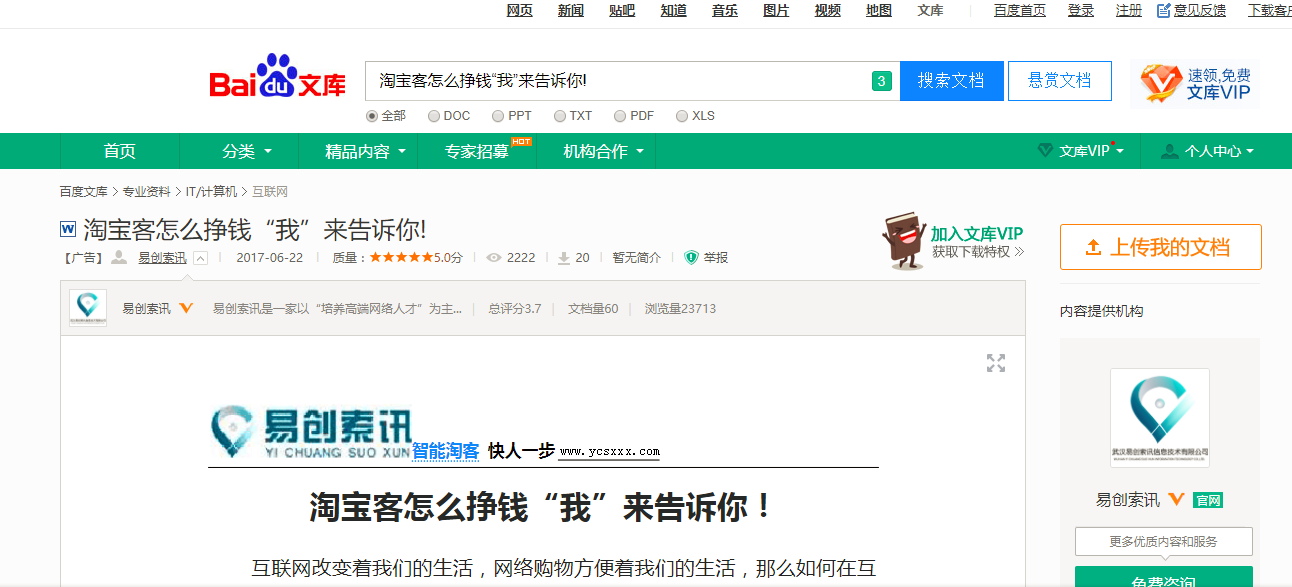
Task: Expand the 个人中心 dropdown
Action: [1250, 152]
